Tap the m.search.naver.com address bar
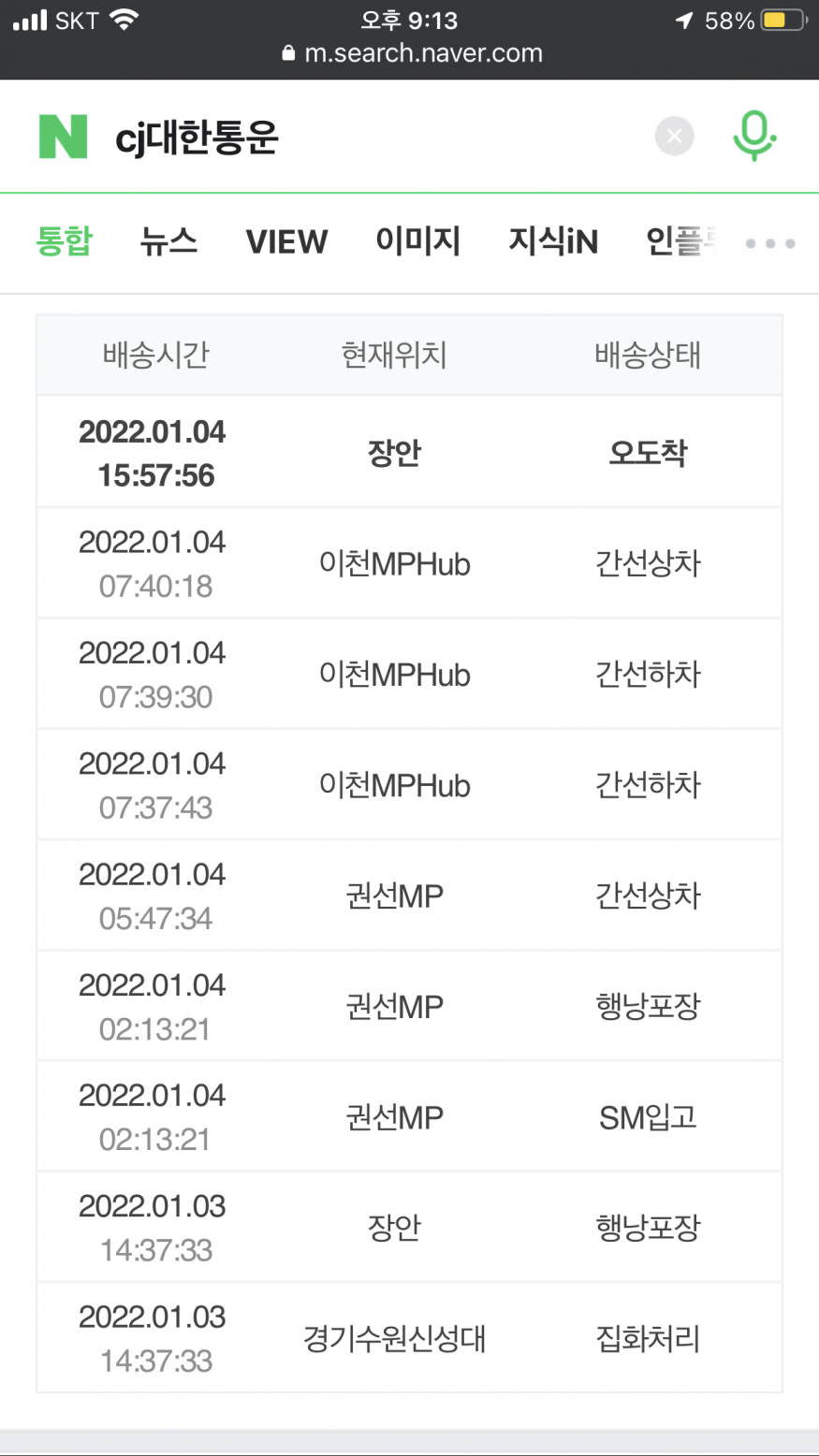This screenshot has width=819, height=1456. (423, 53)
